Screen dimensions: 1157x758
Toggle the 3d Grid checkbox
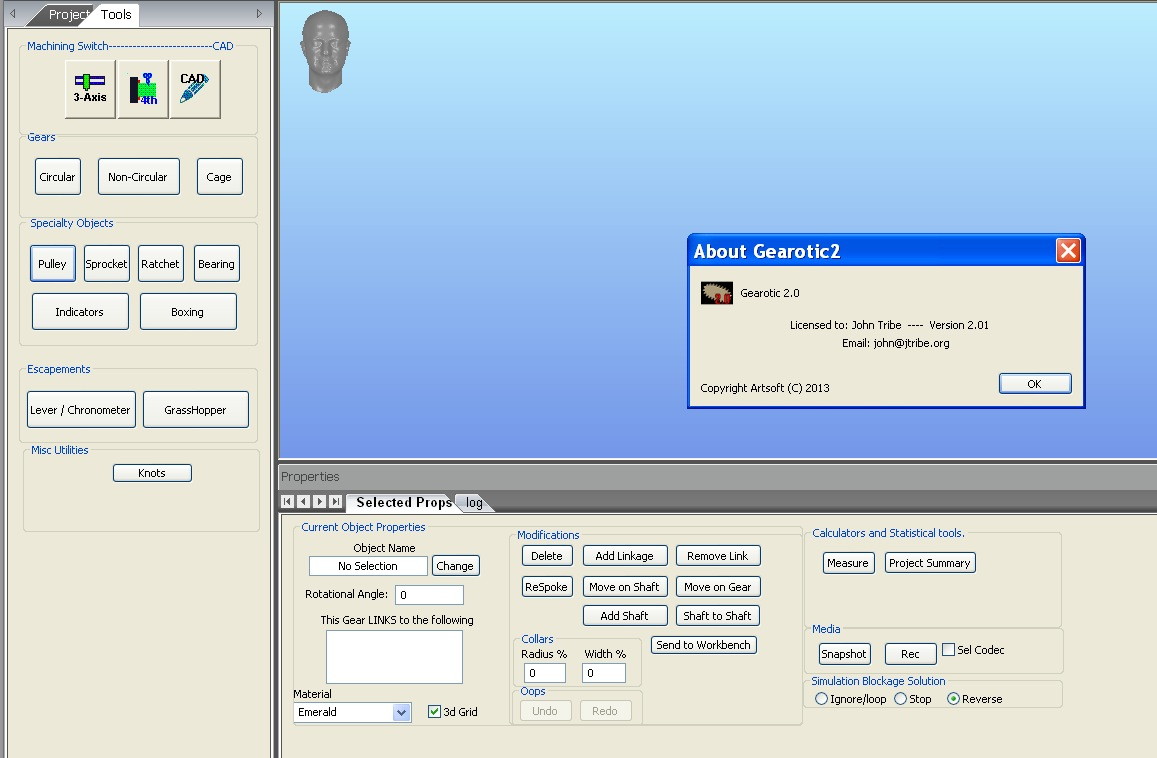[x=434, y=712]
